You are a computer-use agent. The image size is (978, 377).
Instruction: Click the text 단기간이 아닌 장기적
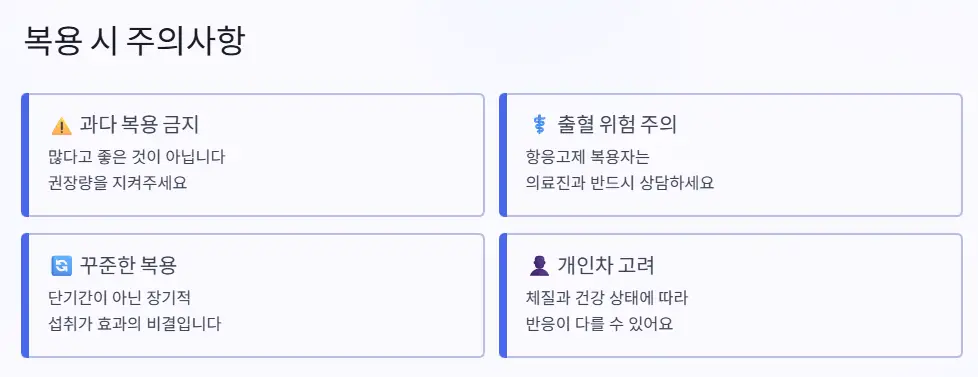pos(119,297)
